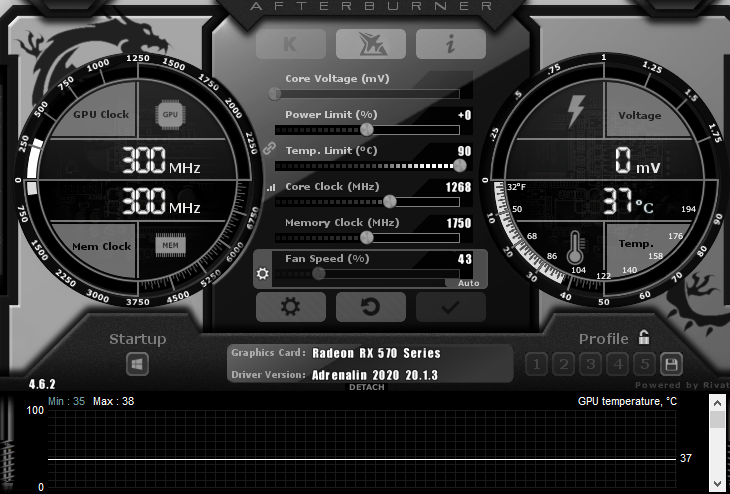Click the lightning bolt voltage icon
The width and height of the screenshot is (730, 494).
575,112
